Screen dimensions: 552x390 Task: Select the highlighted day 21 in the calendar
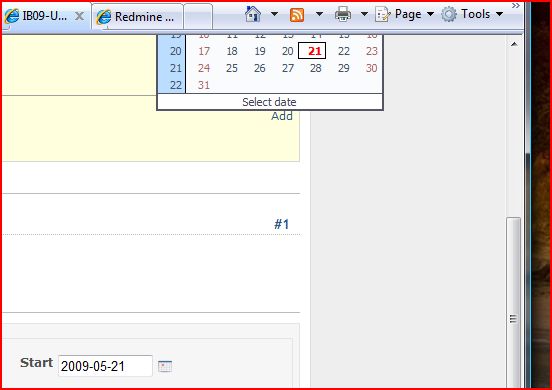(312, 51)
